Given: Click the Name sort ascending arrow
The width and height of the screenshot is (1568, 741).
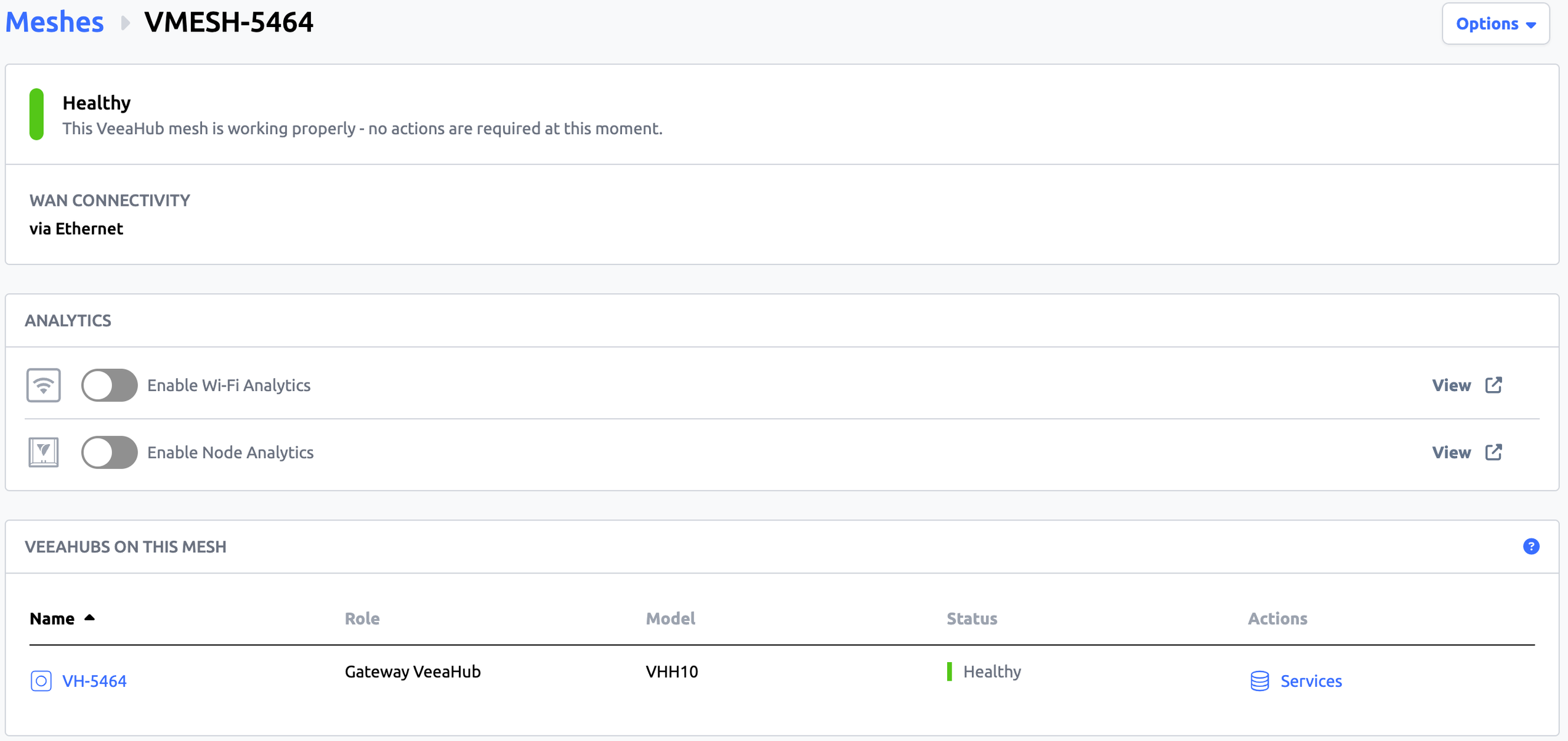Looking at the screenshot, I should (89, 617).
